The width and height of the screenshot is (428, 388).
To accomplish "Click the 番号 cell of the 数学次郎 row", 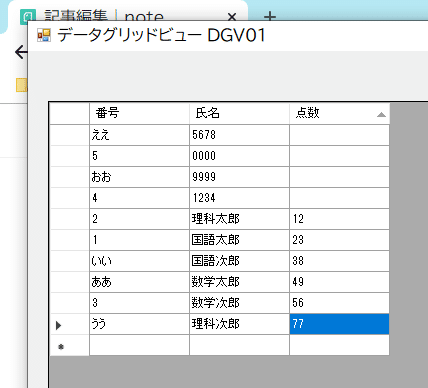I will [139, 303].
